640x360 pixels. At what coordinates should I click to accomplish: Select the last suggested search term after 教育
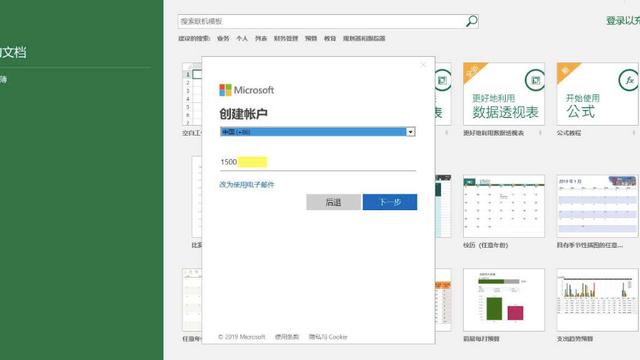pyautogui.click(x=364, y=38)
